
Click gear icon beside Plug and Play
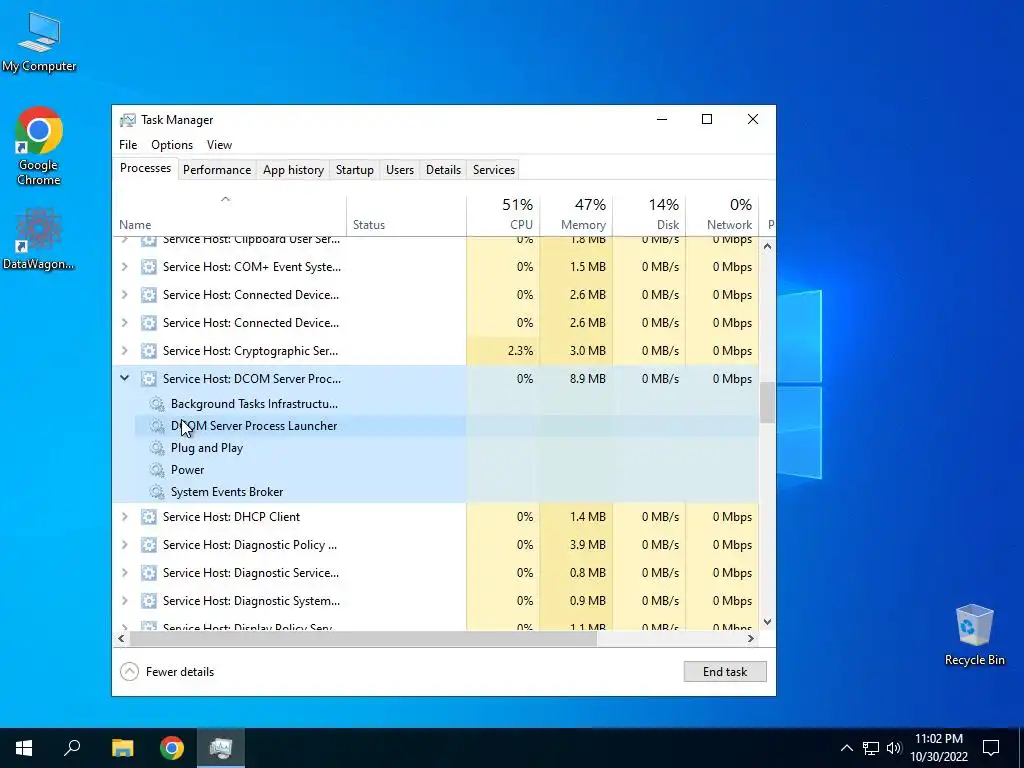tap(157, 448)
